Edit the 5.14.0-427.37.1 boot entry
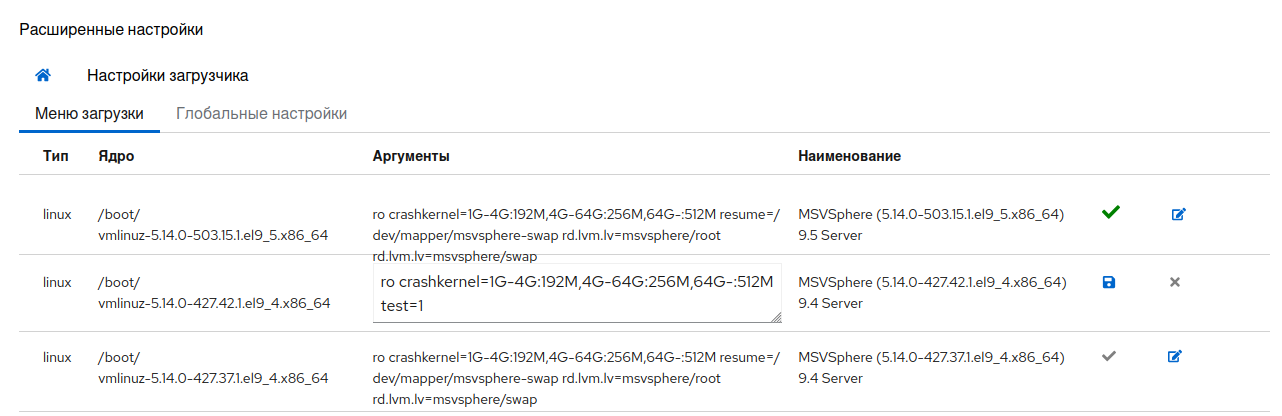The height and width of the screenshot is (416, 1282). pyautogui.click(x=1178, y=355)
